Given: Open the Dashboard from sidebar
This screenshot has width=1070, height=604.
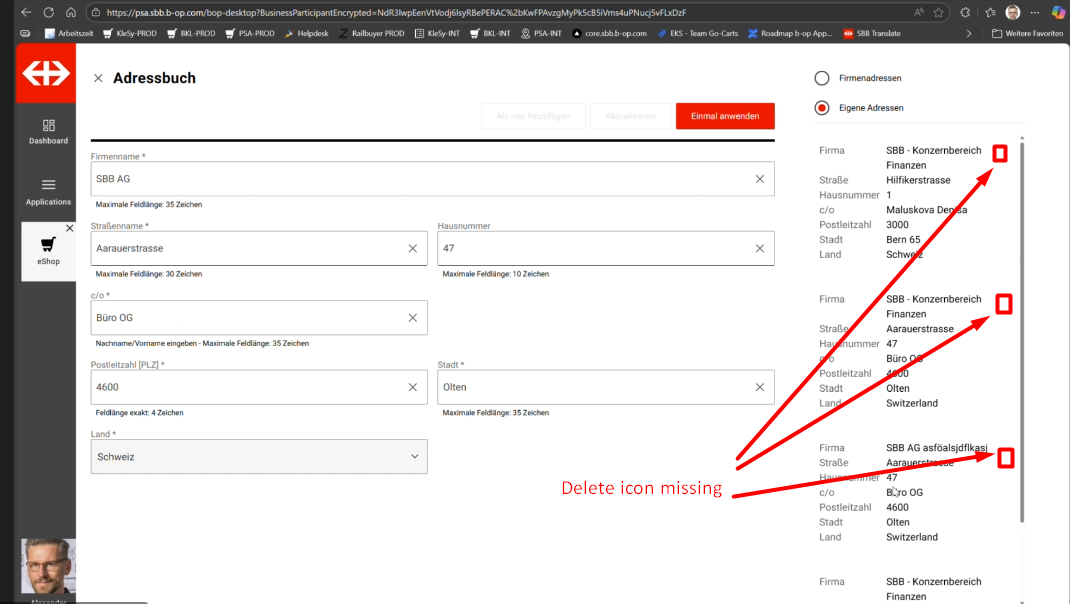Looking at the screenshot, I should 48,131.
